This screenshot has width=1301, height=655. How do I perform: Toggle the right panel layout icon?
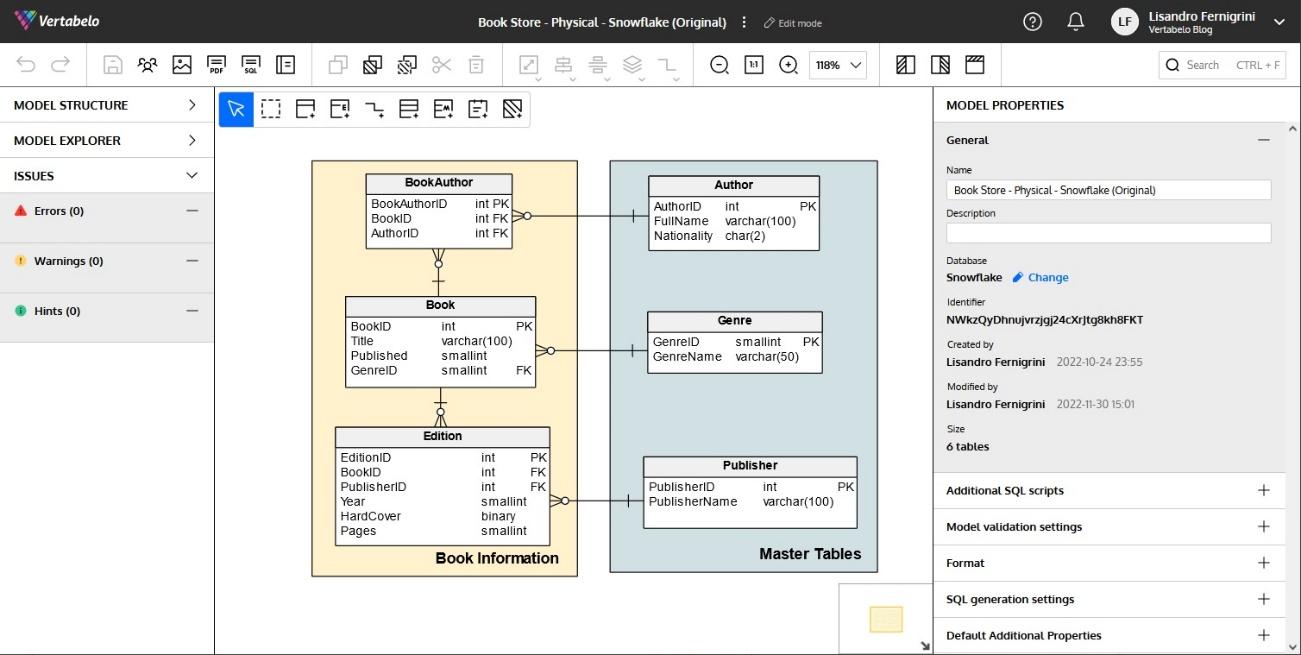point(940,65)
